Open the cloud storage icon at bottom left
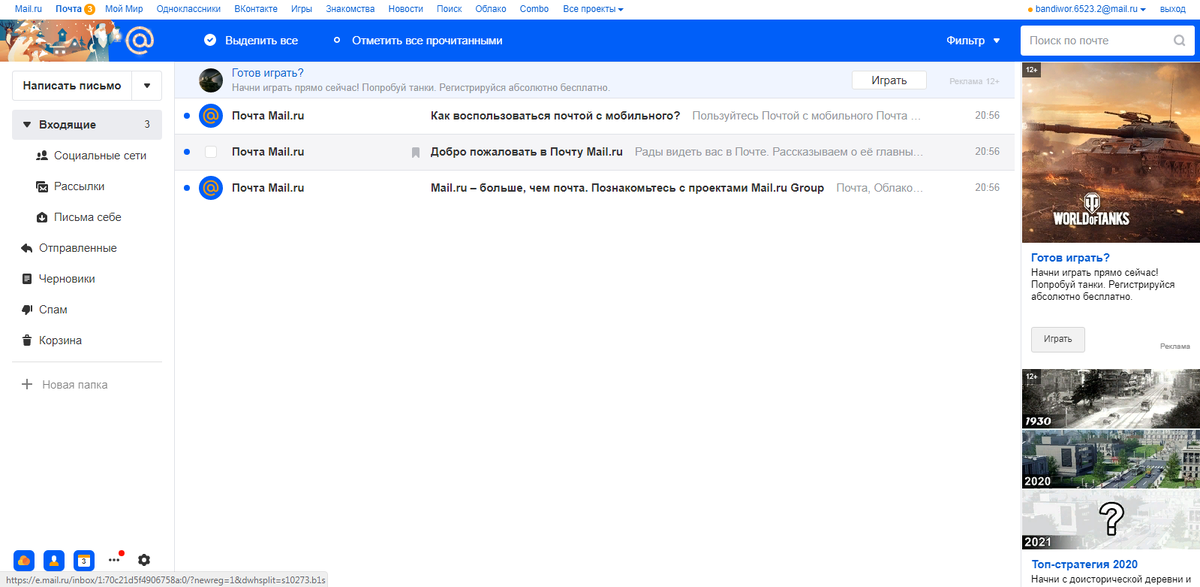The width and height of the screenshot is (1200, 587). tap(23, 560)
